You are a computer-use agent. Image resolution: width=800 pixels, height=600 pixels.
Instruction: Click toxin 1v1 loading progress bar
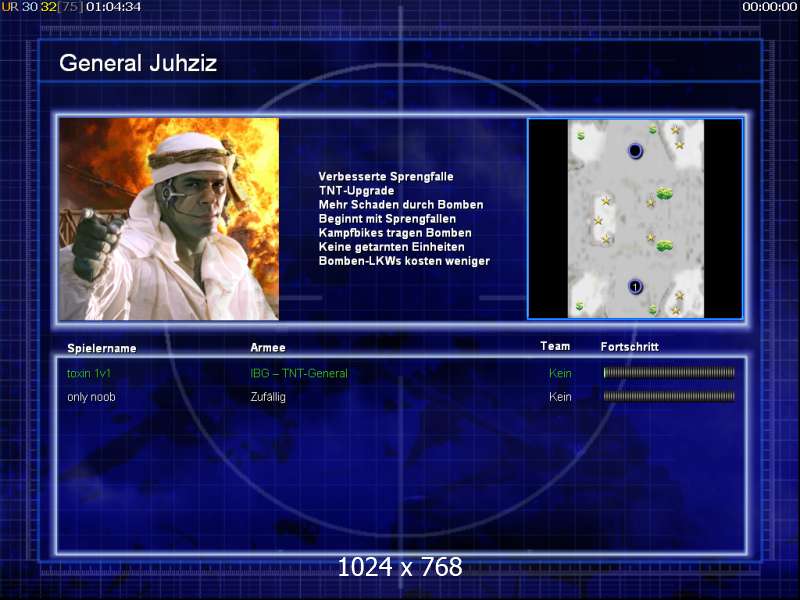pos(669,373)
